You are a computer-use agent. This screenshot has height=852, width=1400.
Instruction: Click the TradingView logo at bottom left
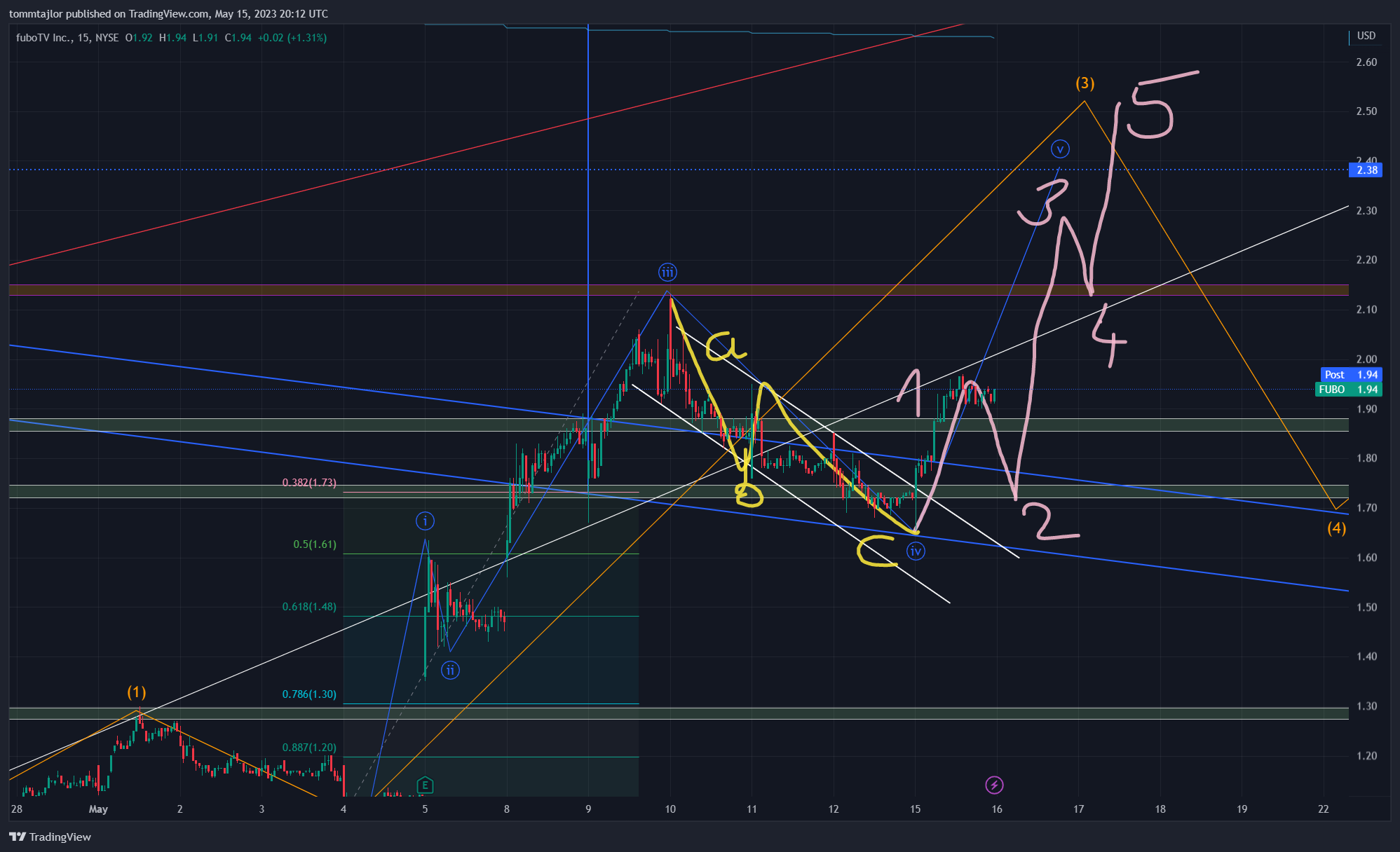tap(50, 837)
